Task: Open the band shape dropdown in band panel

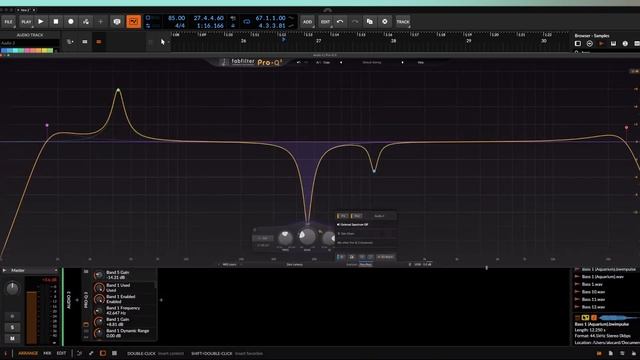Action: click(x=262, y=238)
